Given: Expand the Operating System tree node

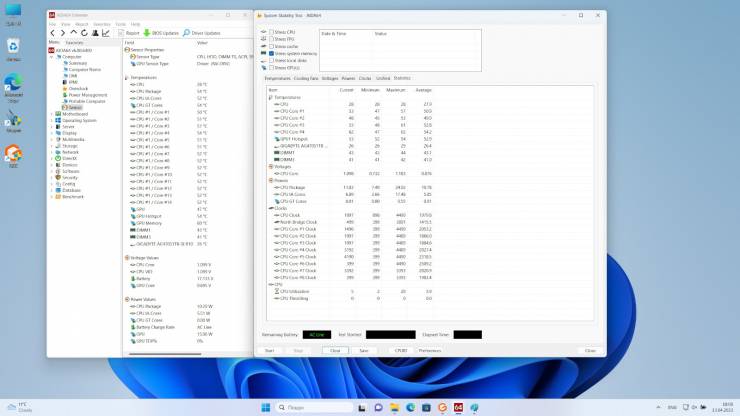Looking at the screenshot, I should (52, 120).
